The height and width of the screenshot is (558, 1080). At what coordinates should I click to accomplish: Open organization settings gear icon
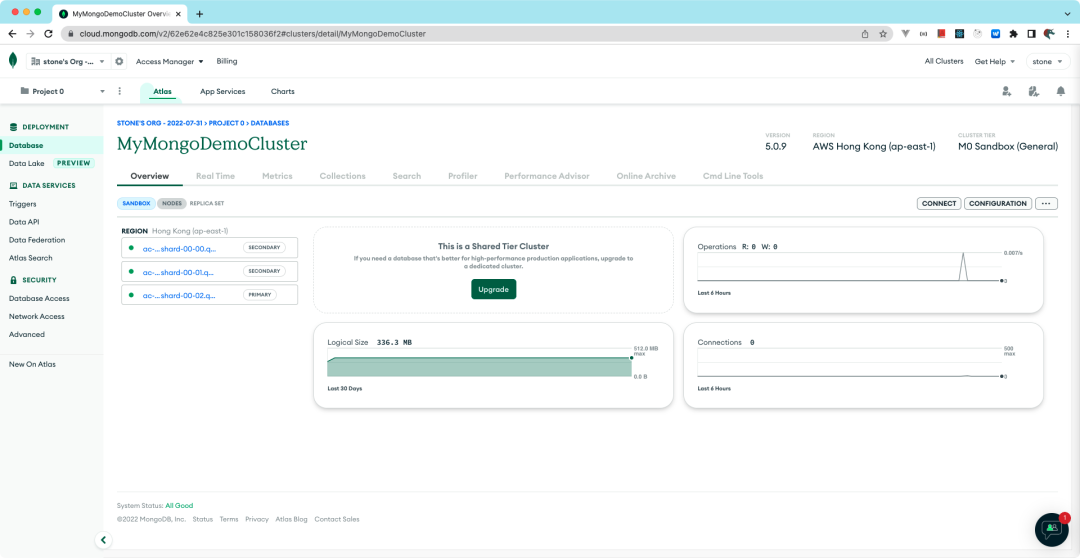click(x=120, y=61)
